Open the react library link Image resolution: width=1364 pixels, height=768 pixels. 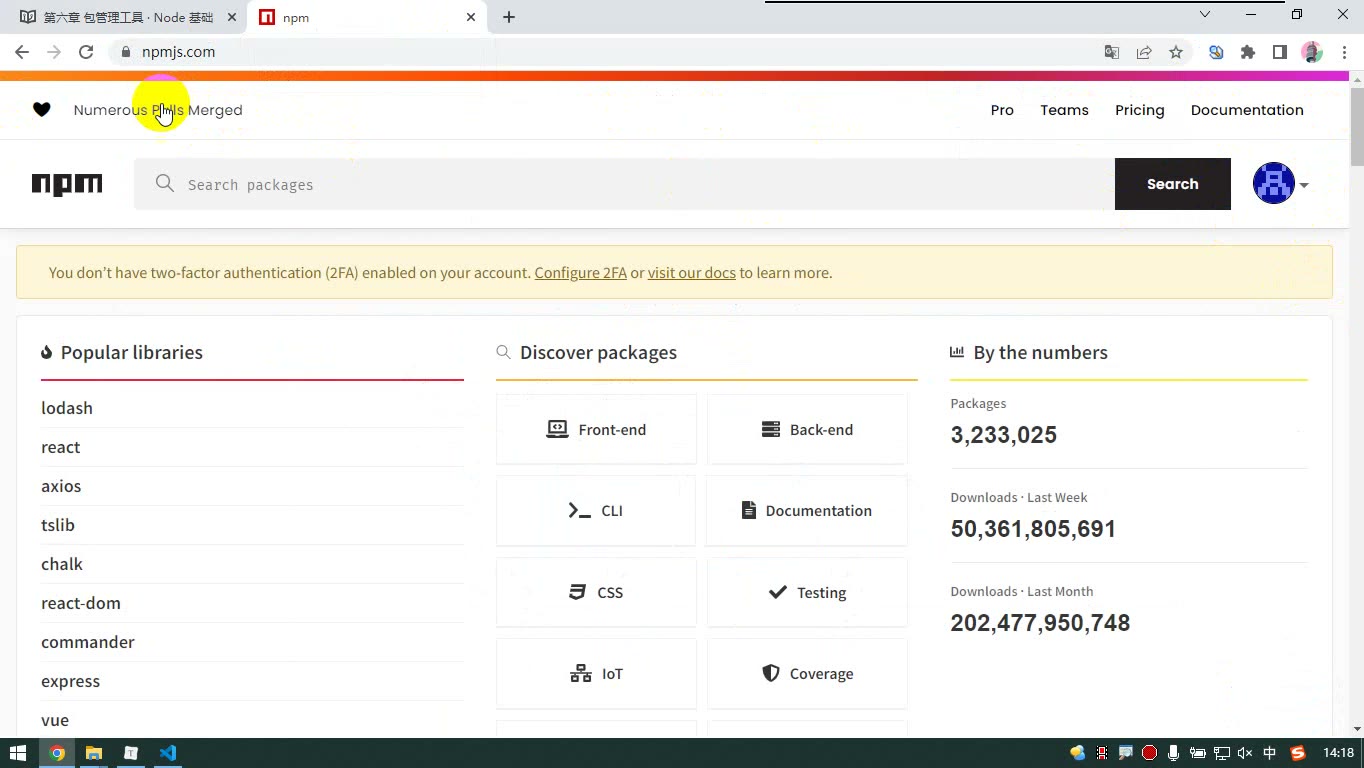[60, 447]
